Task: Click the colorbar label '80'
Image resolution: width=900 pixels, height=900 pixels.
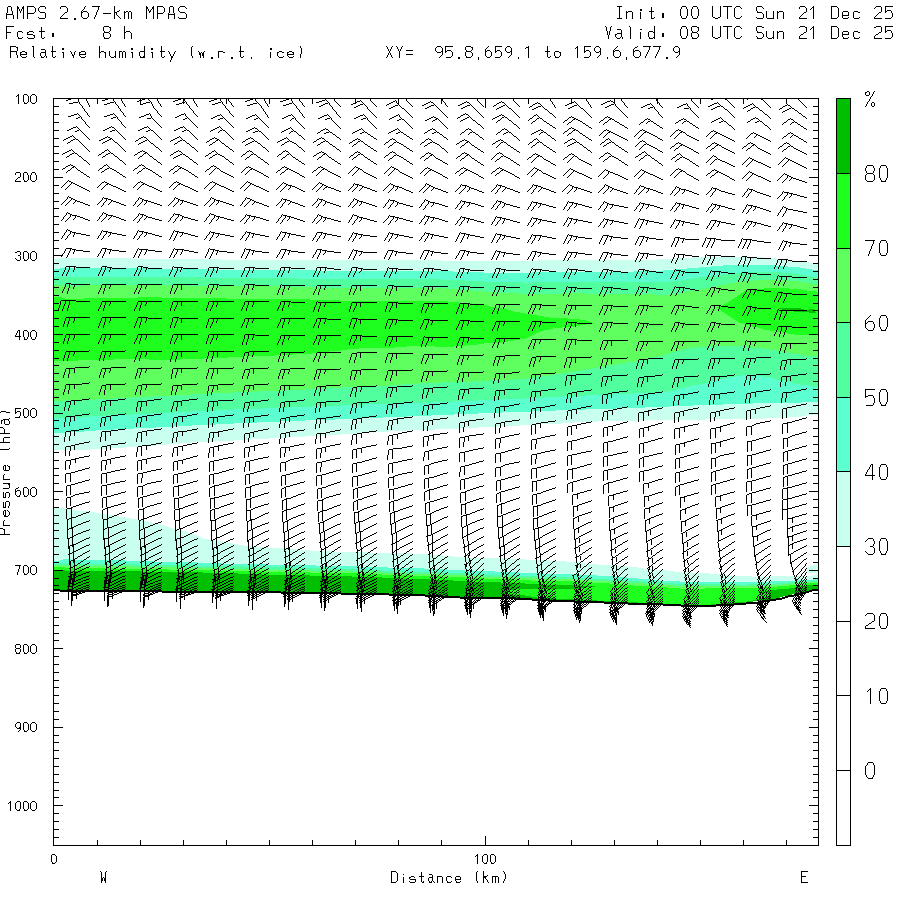Action: point(876,174)
